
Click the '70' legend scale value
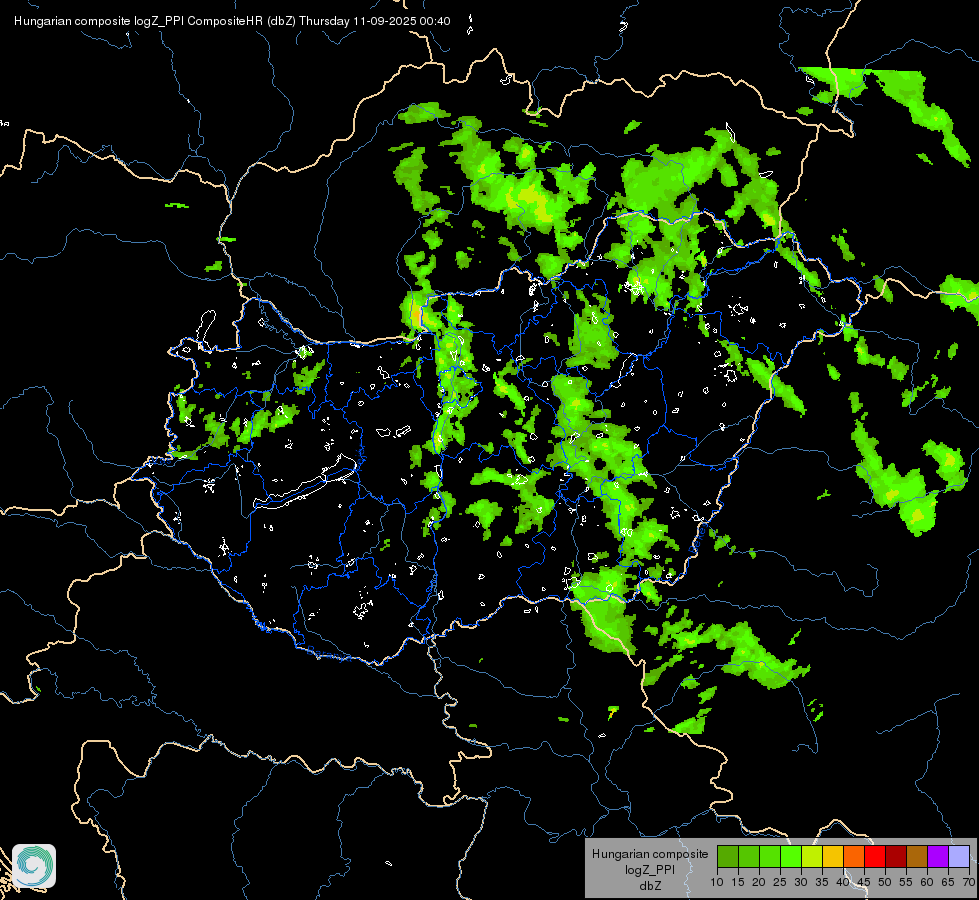[x=970, y=882]
